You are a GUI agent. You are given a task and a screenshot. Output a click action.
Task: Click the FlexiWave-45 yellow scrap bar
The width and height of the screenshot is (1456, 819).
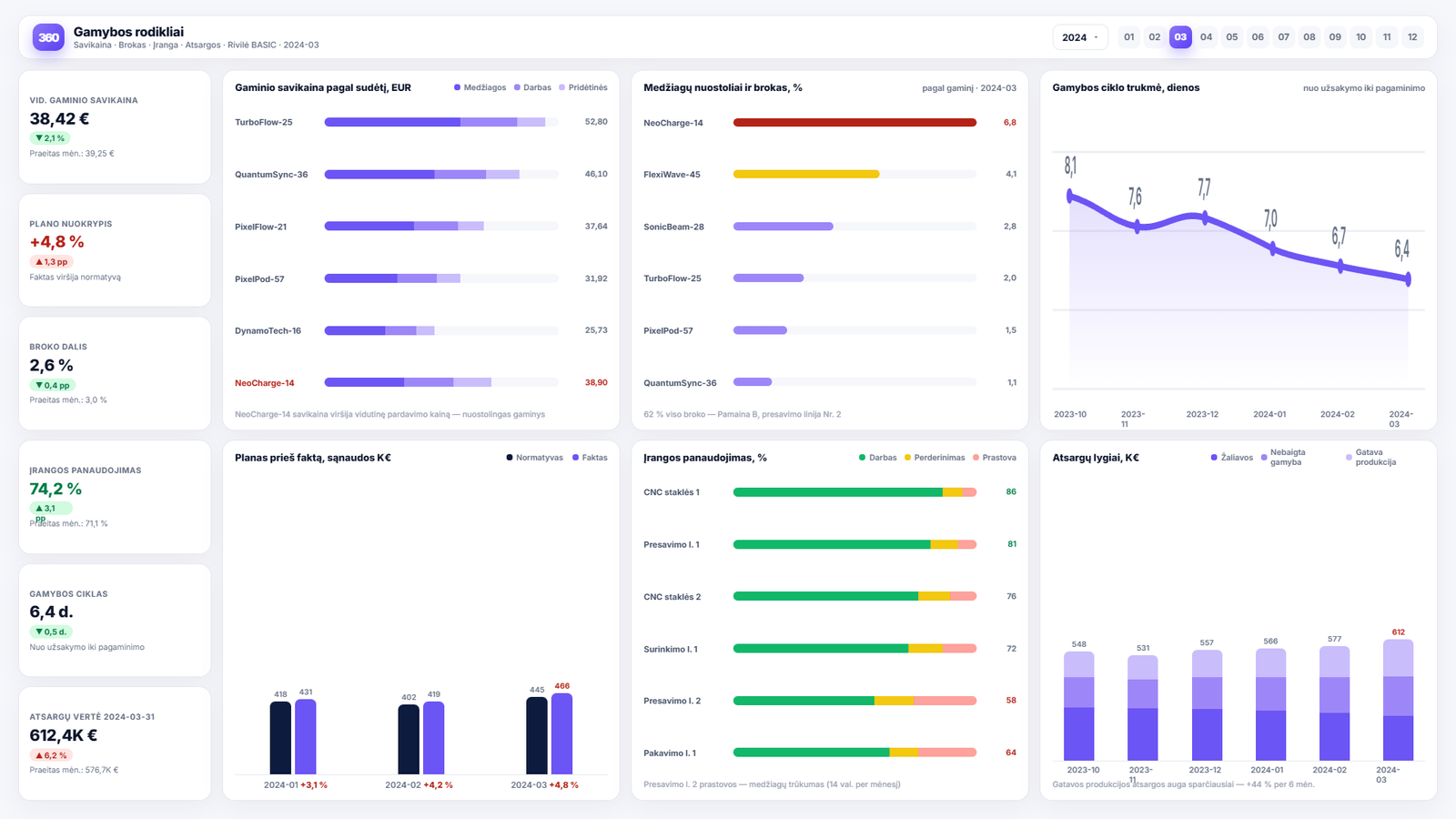pos(806,174)
